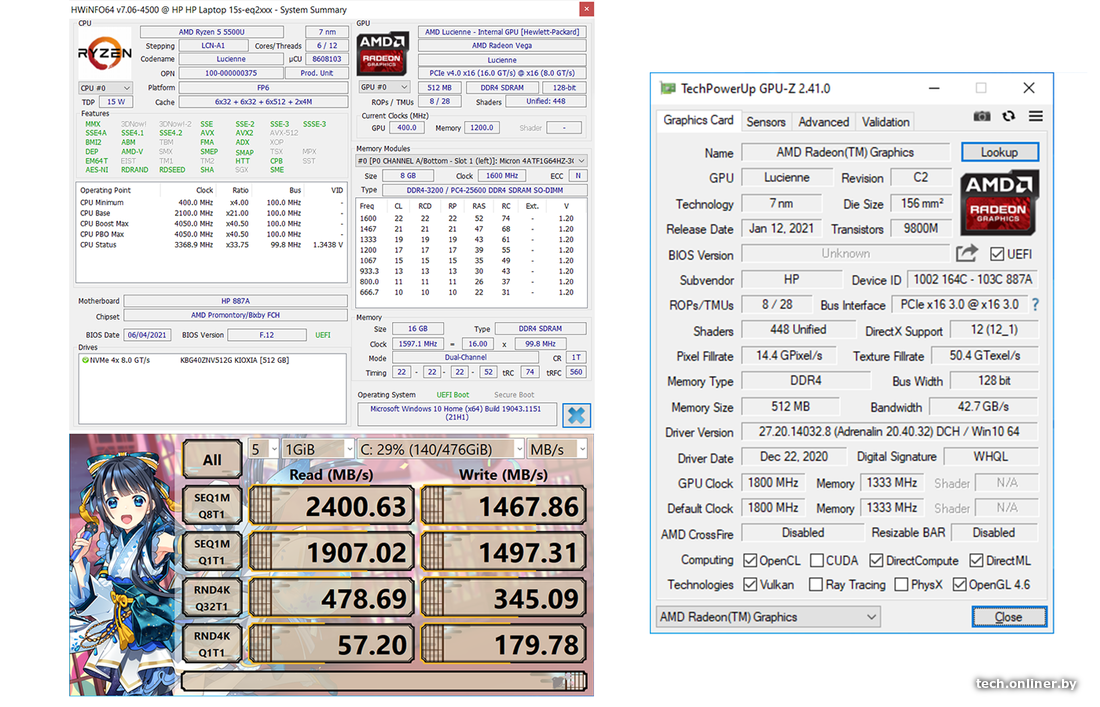Toggle the UEFI checkbox
This screenshot has height=707, width=1100.
pyautogui.click(x=997, y=254)
